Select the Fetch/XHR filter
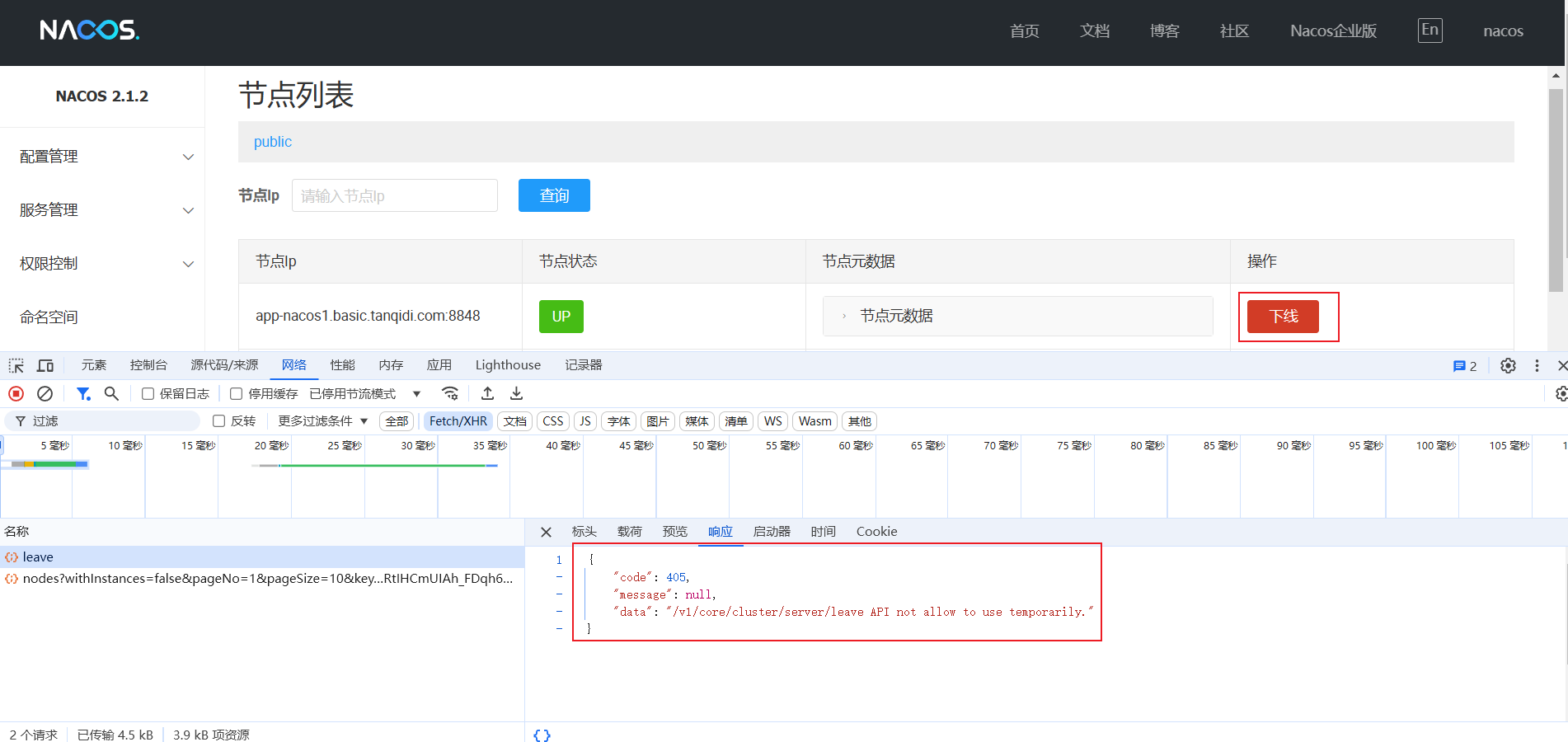 [x=458, y=421]
